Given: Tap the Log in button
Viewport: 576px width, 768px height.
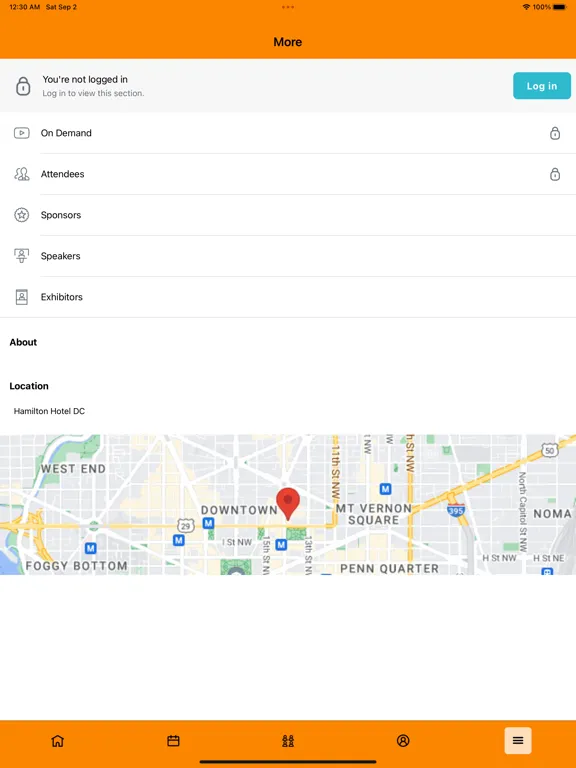Looking at the screenshot, I should click(542, 86).
